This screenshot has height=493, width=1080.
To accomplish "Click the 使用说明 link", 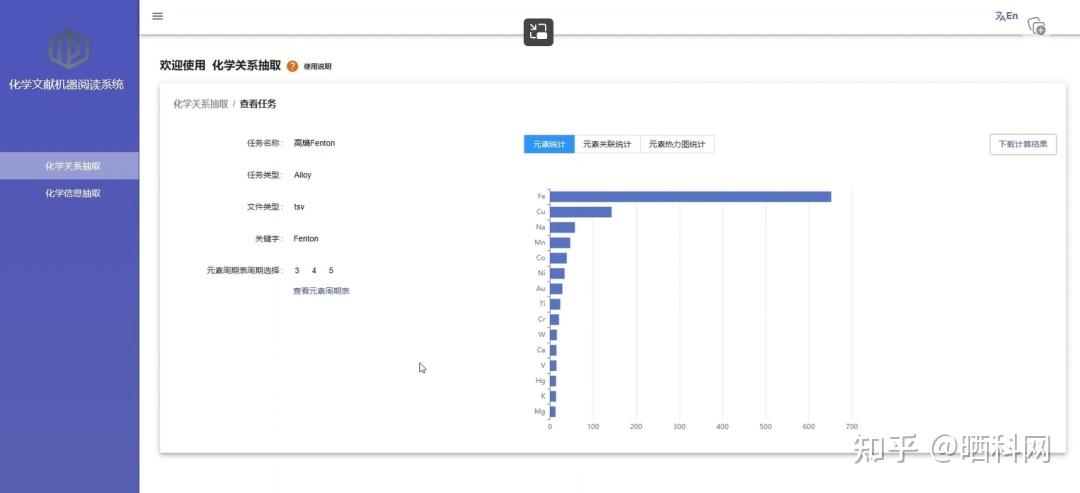I will tap(317, 67).
